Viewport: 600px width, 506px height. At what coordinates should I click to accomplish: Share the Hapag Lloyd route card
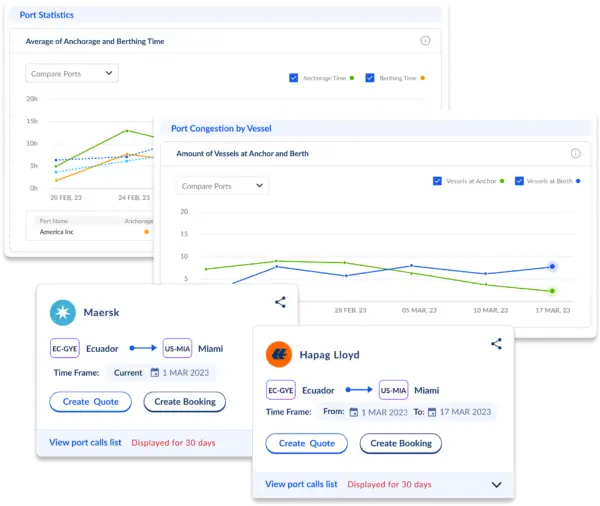[496, 344]
